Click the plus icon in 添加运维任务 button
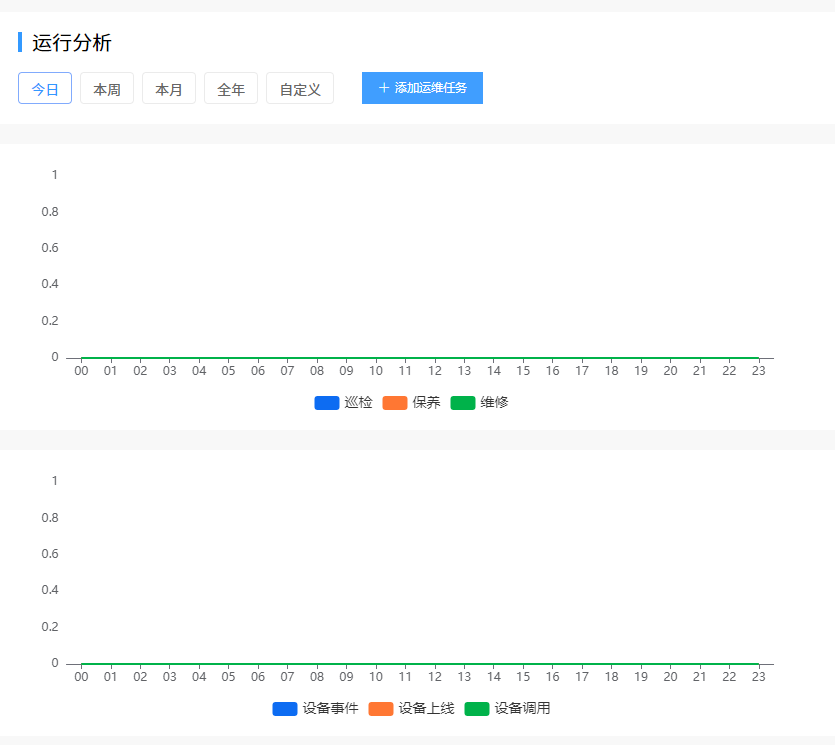The width and height of the screenshot is (835, 745). [383, 88]
